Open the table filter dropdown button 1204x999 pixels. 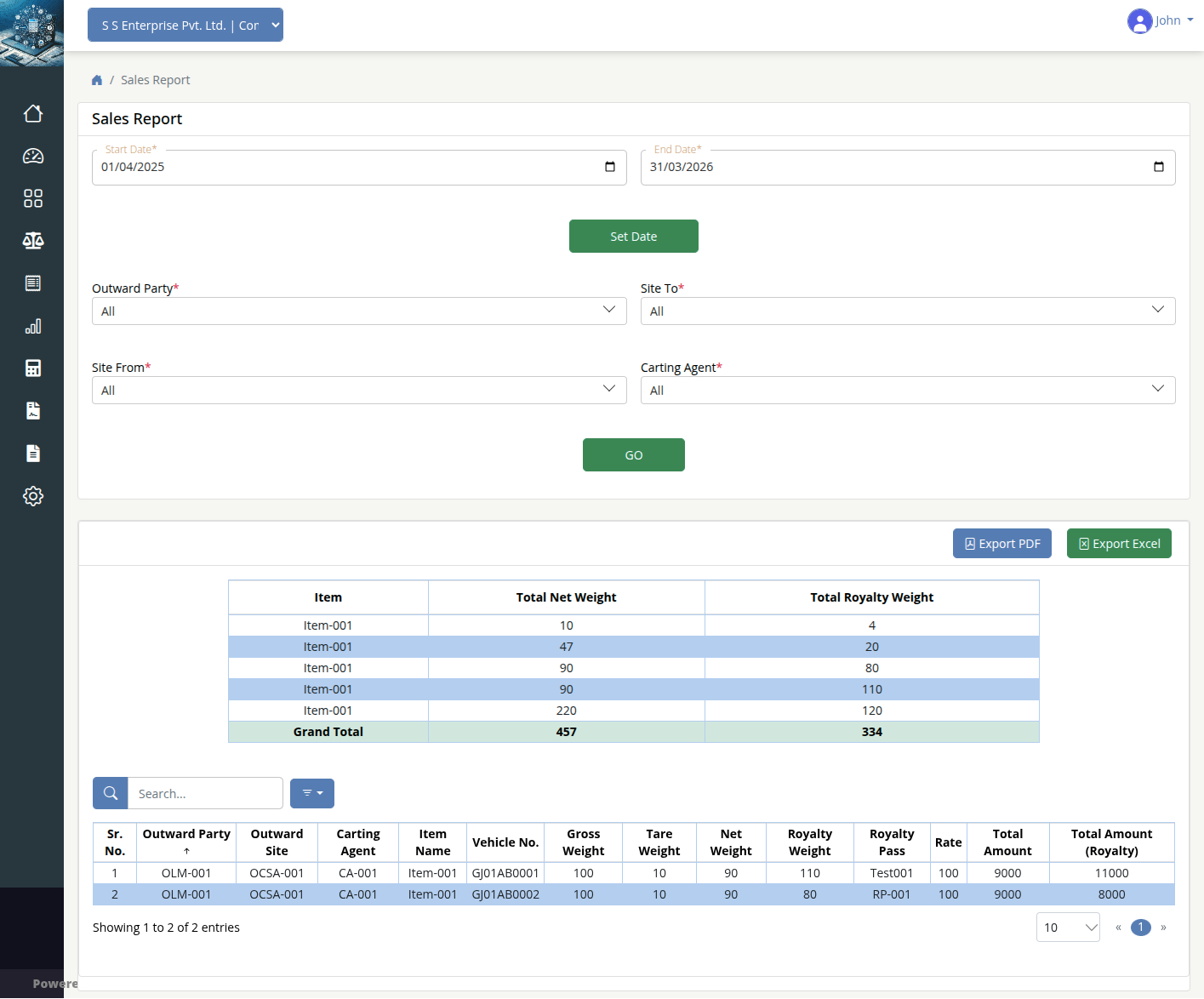coord(312,793)
